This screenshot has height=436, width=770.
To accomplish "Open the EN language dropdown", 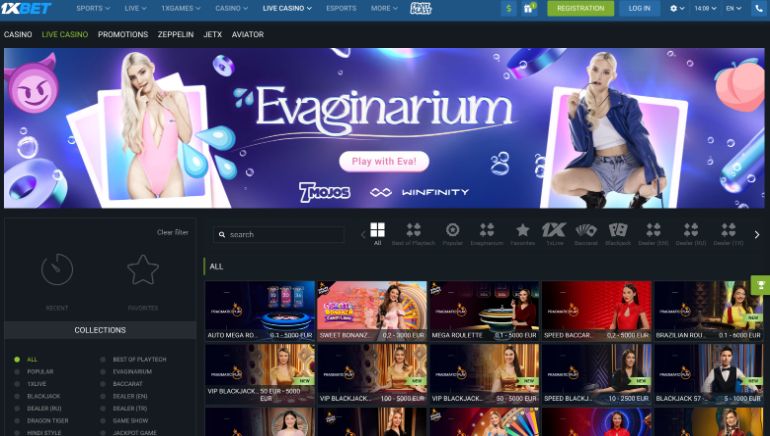I will tap(734, 8).
